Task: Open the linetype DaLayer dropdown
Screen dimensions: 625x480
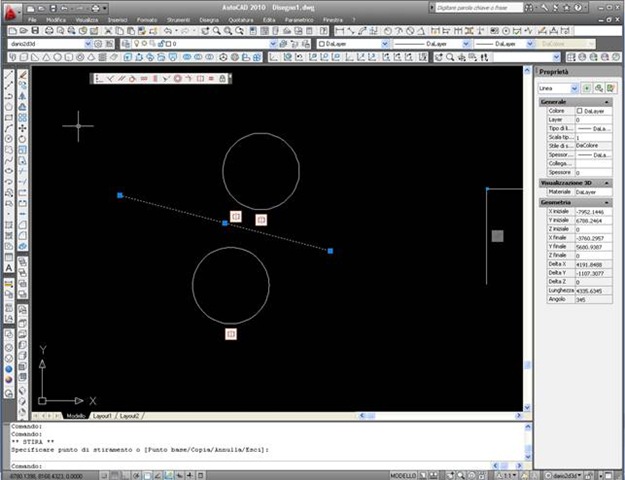Action: [466, 44]
